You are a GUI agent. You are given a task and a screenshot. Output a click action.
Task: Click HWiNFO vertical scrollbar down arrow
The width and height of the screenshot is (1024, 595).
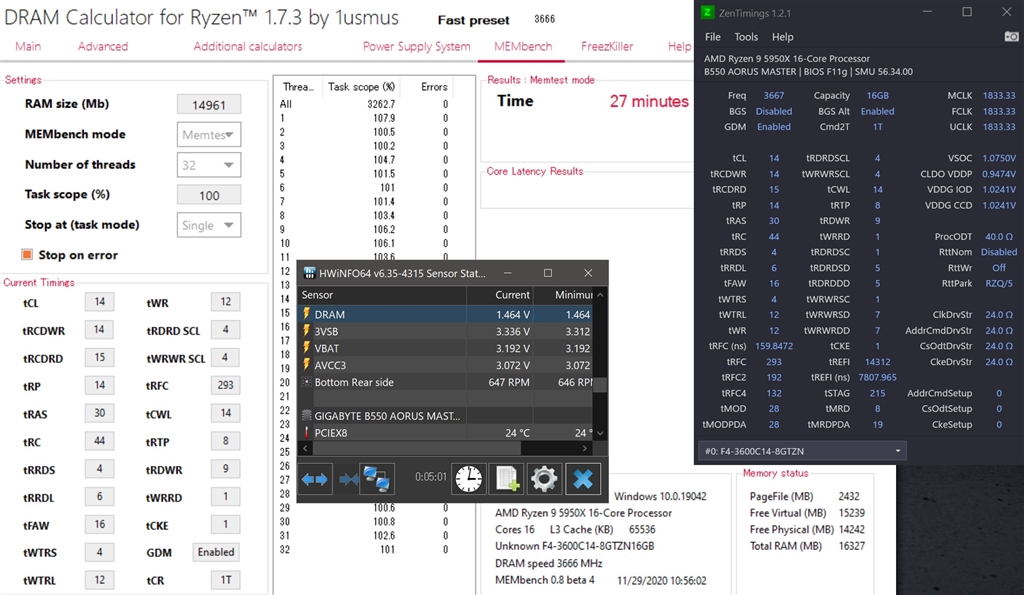point(600,434)
